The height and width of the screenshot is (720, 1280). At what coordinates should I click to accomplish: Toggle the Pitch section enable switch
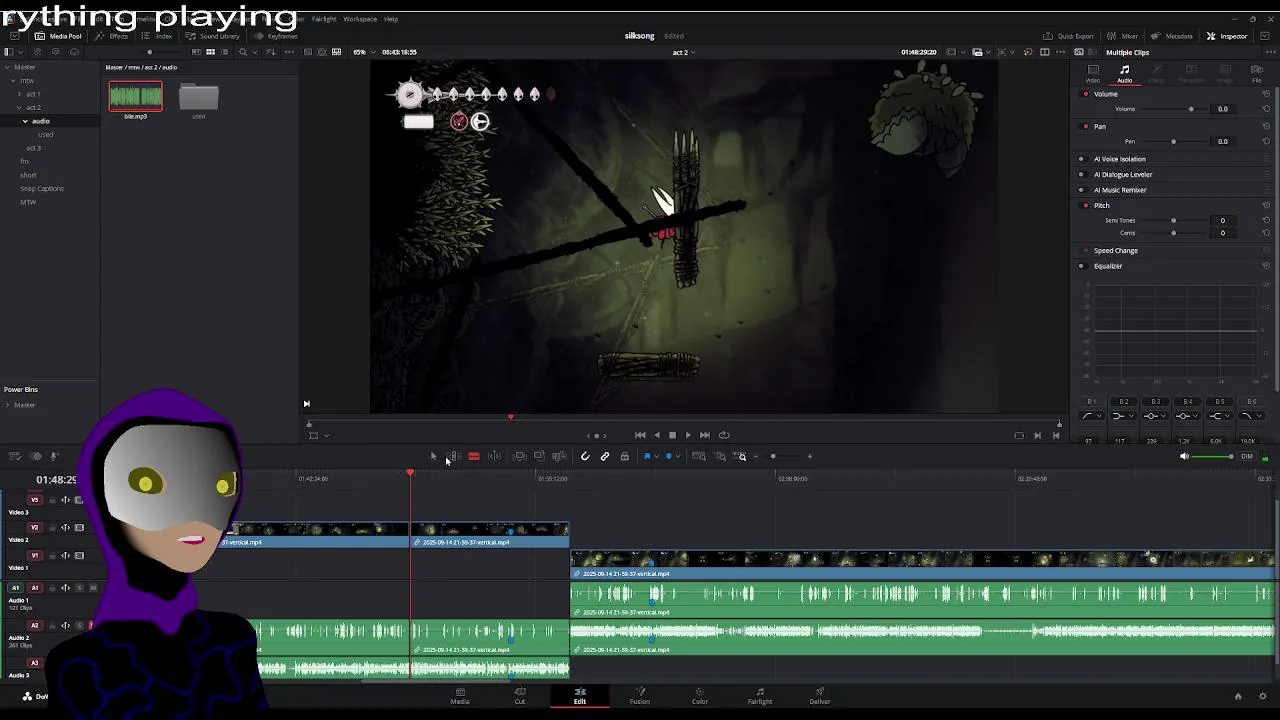1086,205
